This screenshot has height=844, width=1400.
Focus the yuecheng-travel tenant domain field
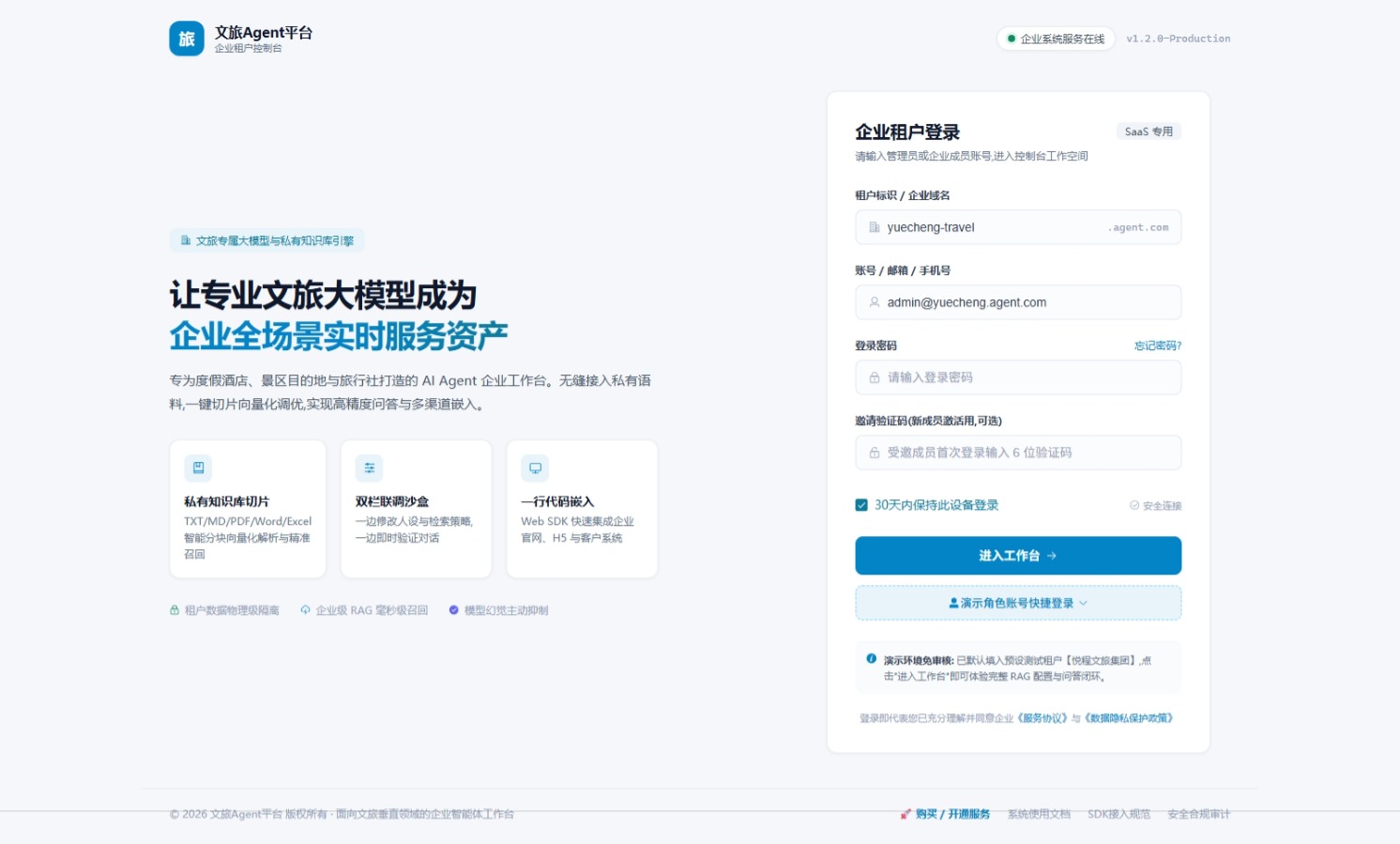1018,227
